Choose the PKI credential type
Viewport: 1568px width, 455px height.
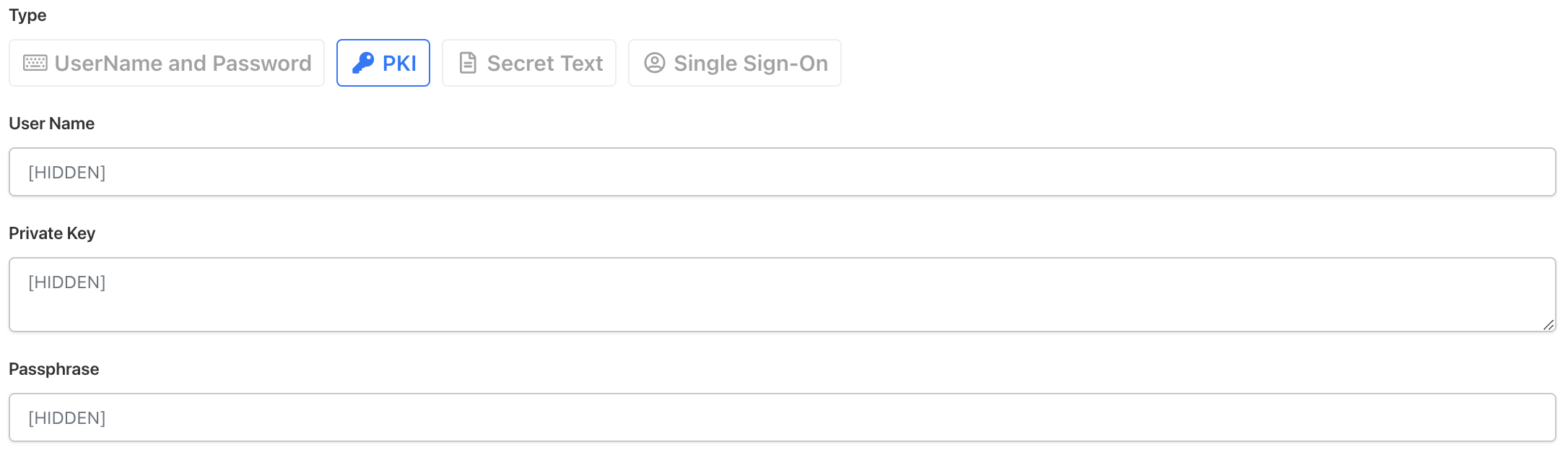click(x=383, y=63)
